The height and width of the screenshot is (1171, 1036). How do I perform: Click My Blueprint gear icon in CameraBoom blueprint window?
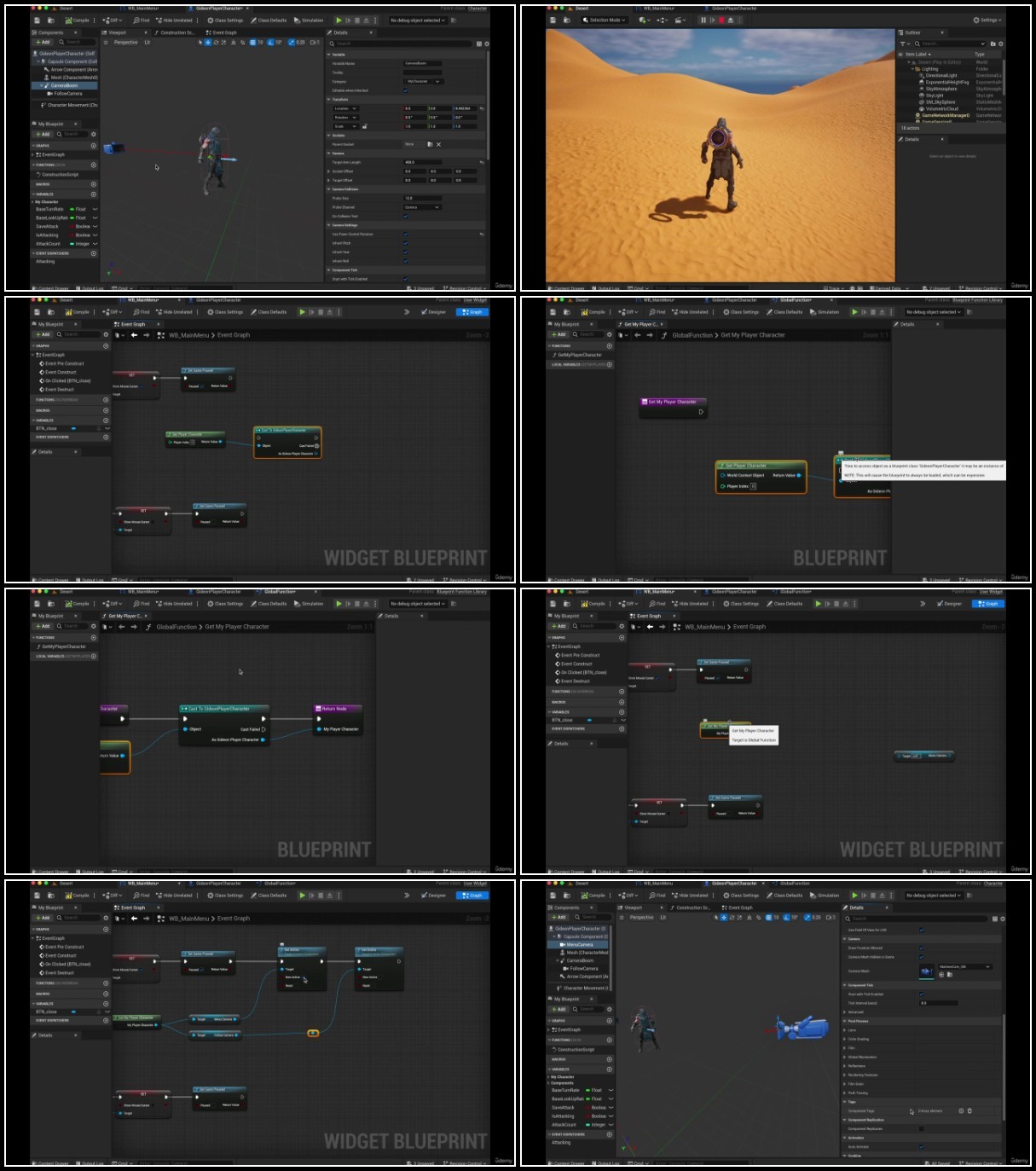tap(94, 134)
